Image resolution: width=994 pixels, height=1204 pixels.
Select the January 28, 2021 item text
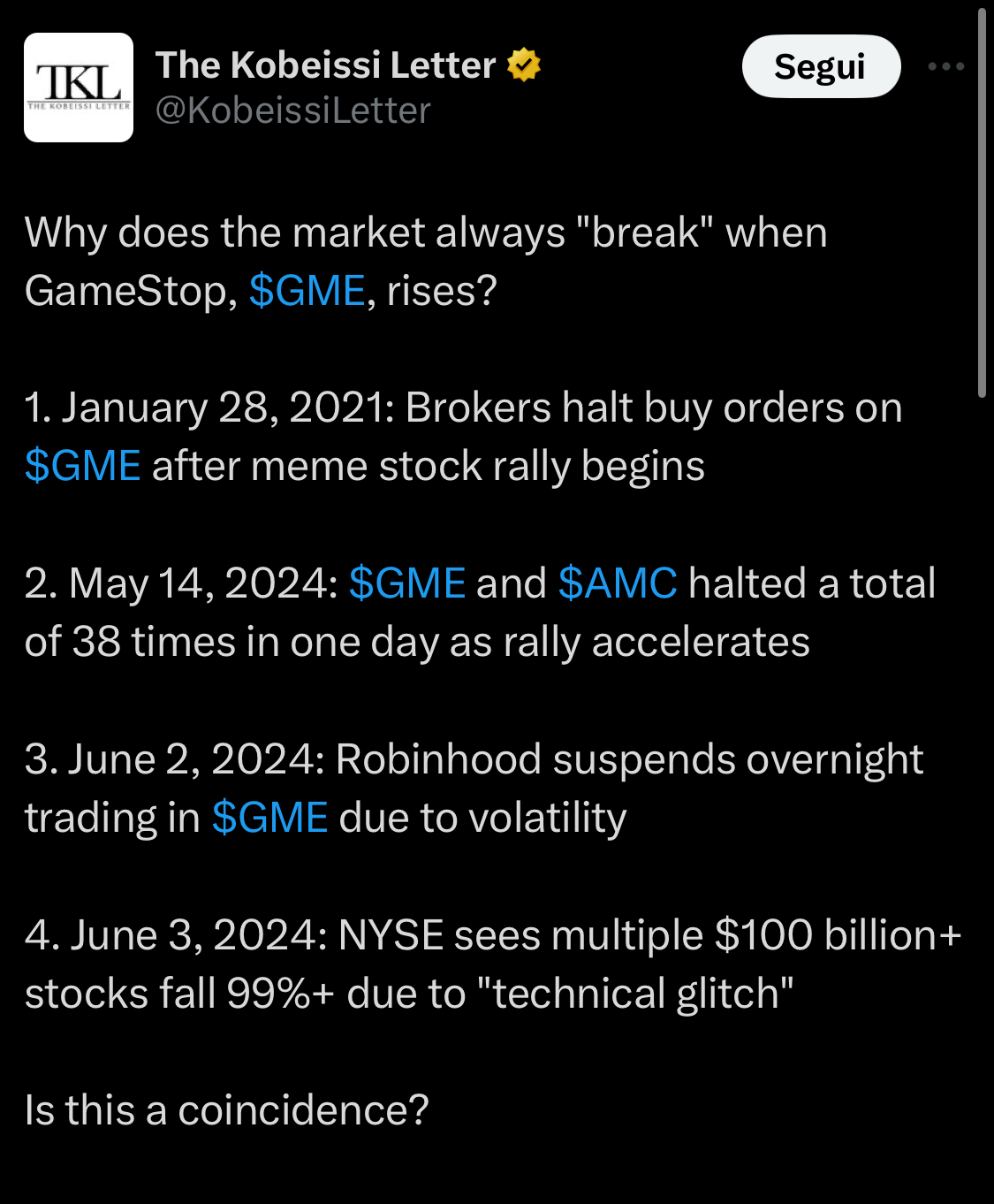463,438
